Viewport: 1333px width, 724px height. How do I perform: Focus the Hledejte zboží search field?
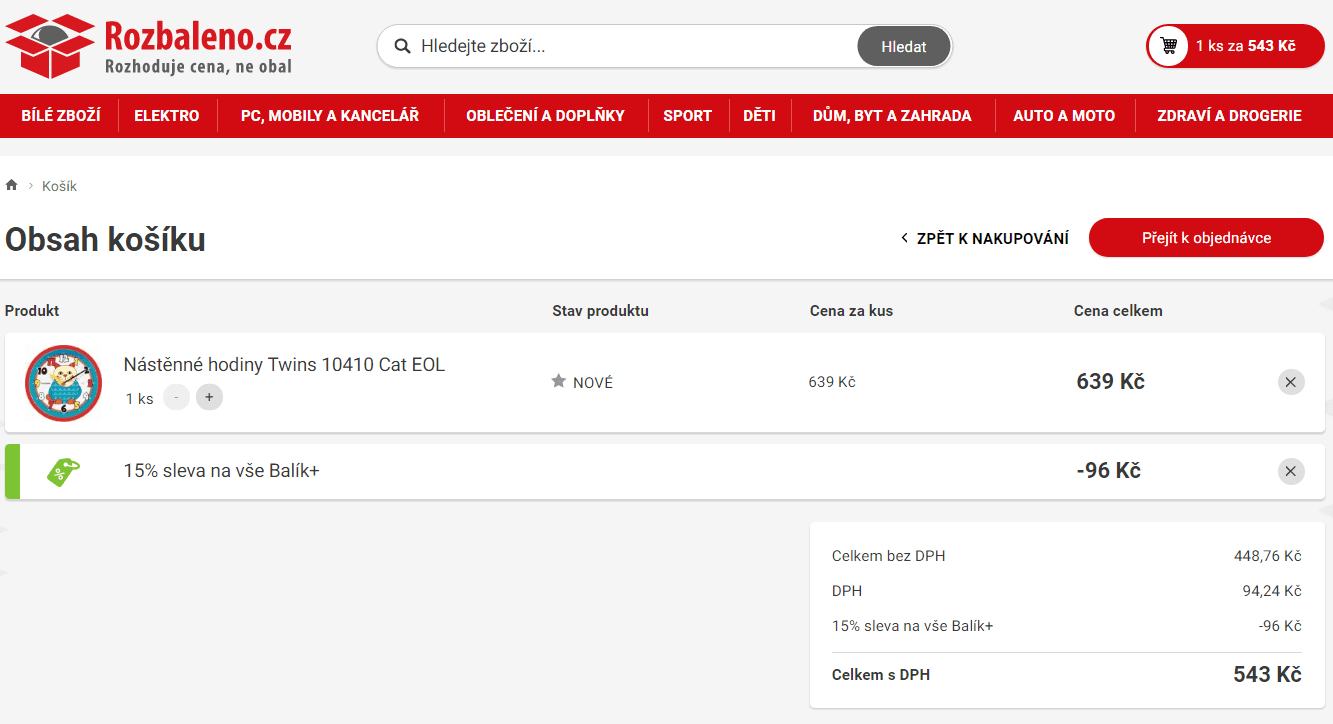[630, 47]
